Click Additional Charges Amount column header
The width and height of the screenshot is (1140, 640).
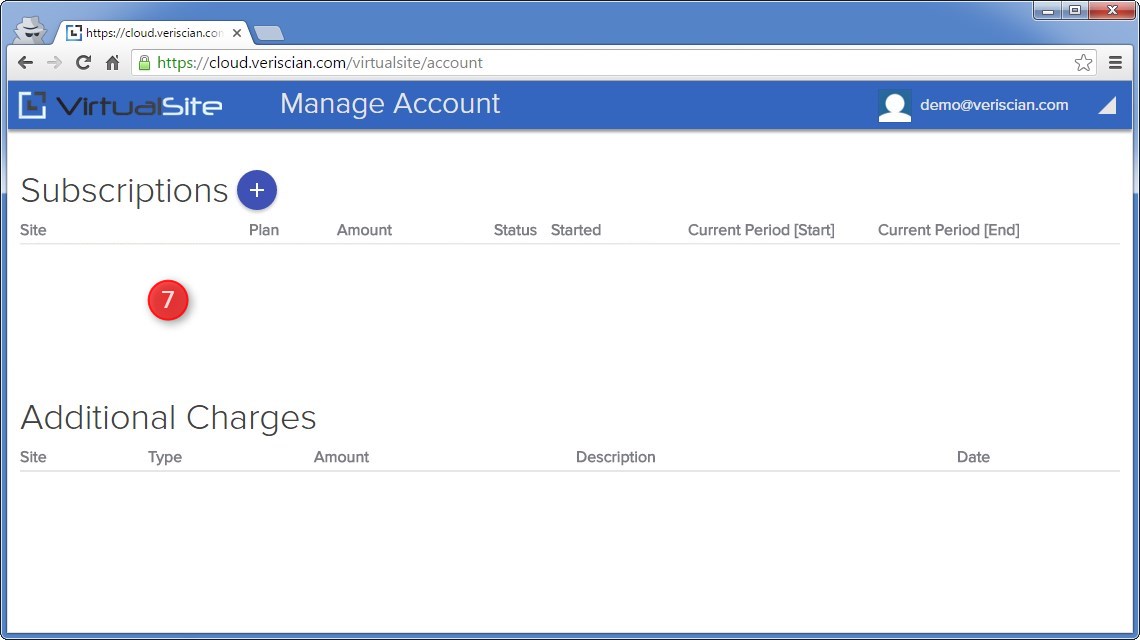point(342,457)
